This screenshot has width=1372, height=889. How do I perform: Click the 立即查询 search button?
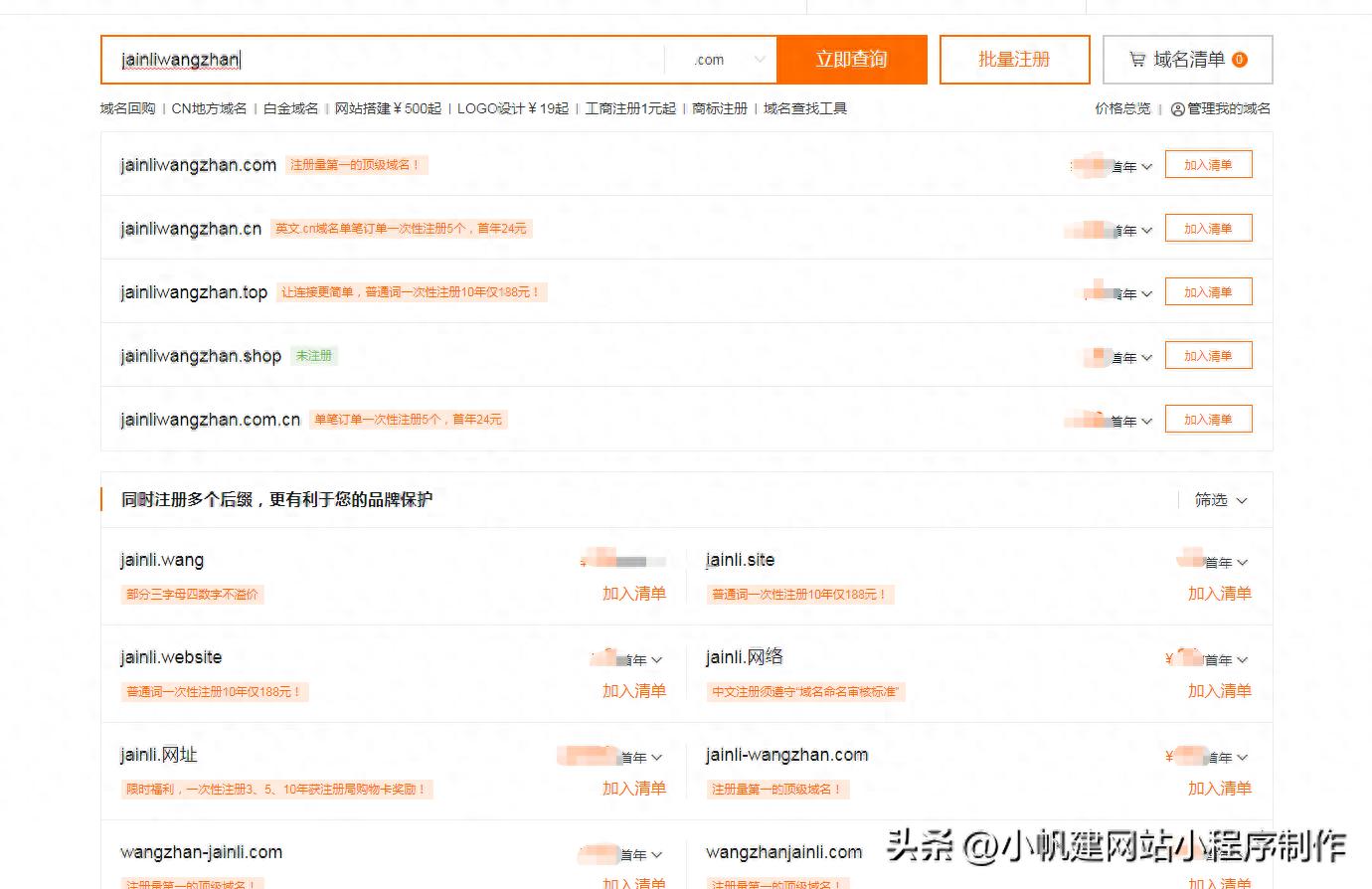851,60
